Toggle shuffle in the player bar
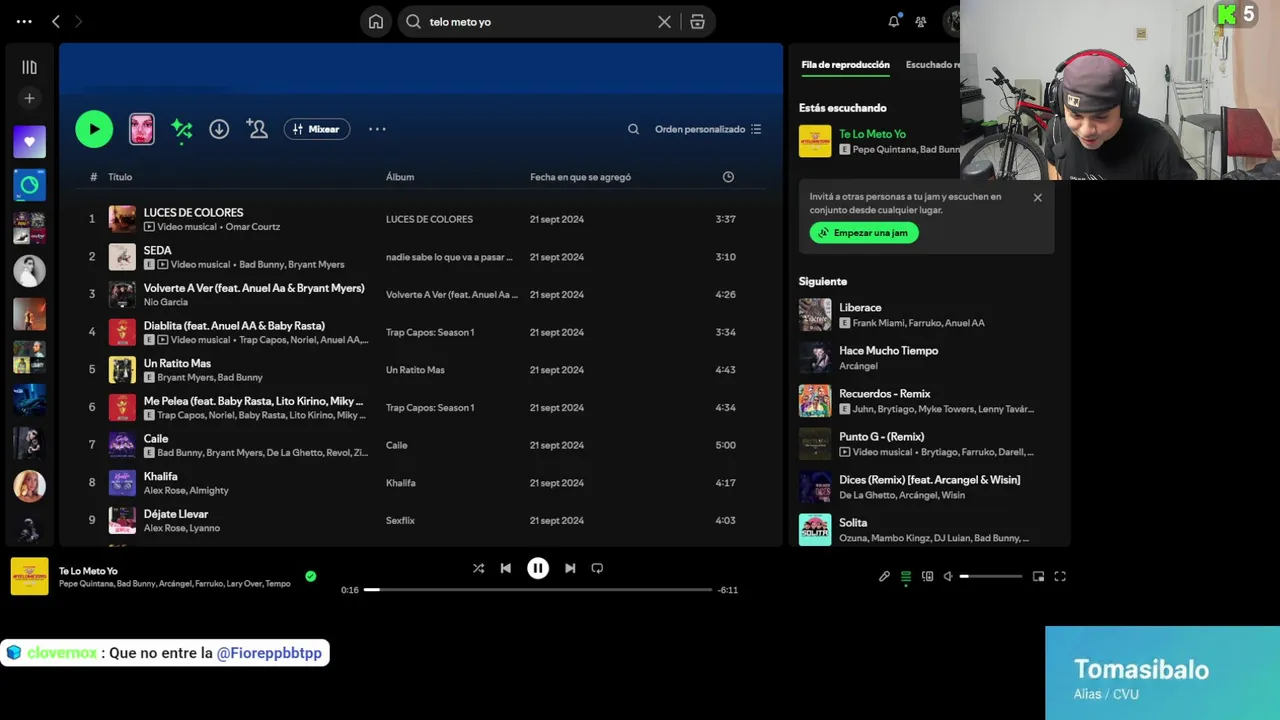1280x720 pixels. click(x=478, y=568)
